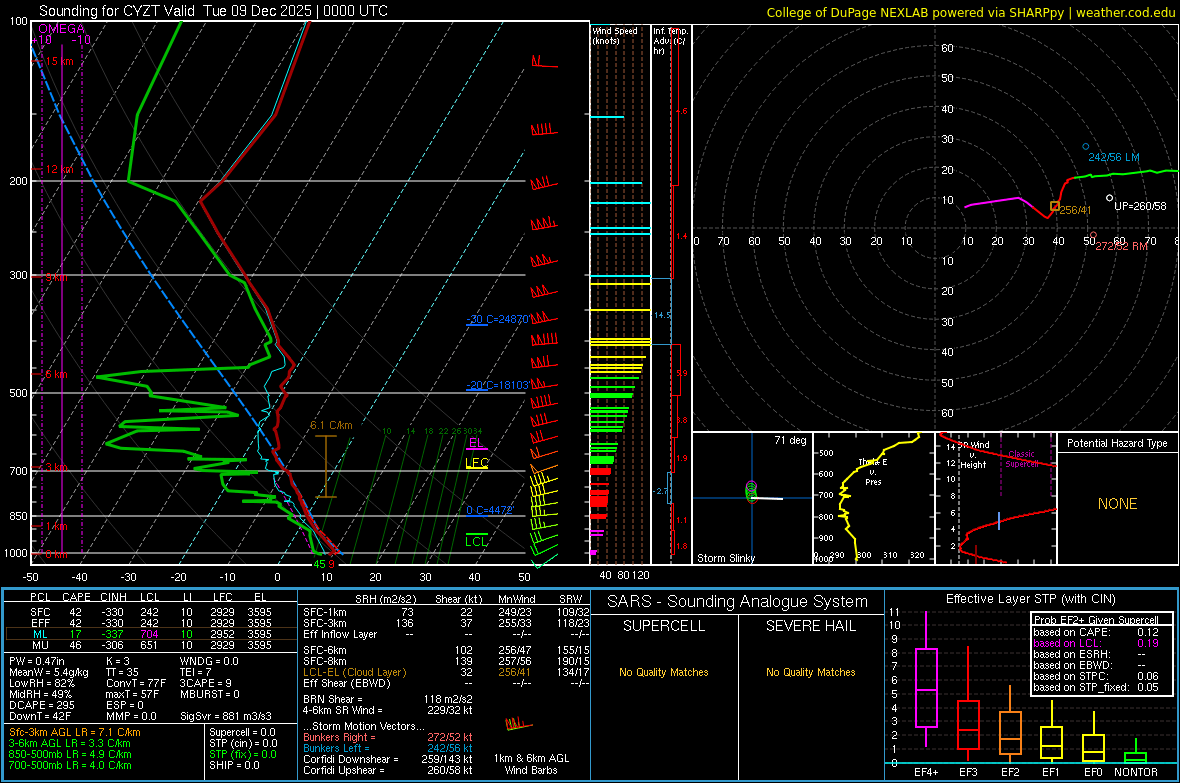Click the ConvT = 77F value
Screen dimensions: 1180x783
135,683
